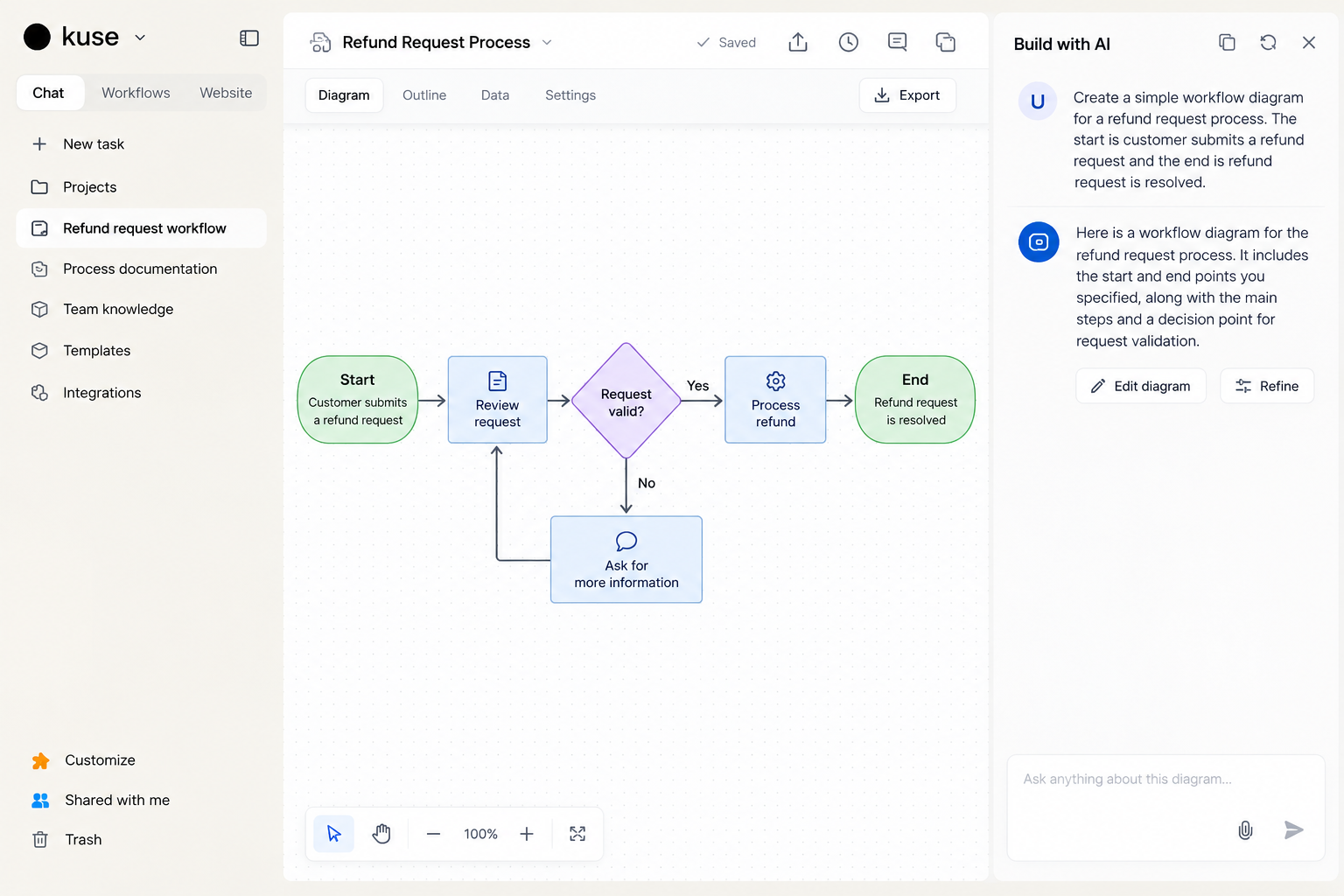This screenshot has width=1344, height=896.
Task: Select the Start node in diagram
Action: click(358, 400)
